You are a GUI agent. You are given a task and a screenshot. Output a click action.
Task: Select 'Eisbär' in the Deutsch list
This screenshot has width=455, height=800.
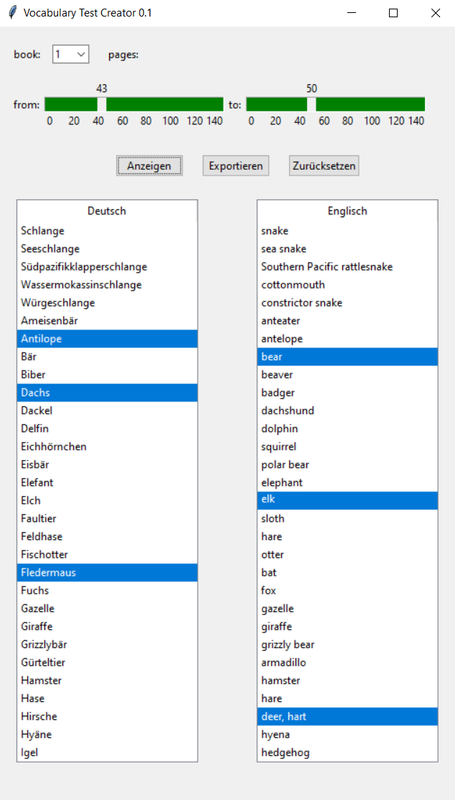click(x=107, y=465)
